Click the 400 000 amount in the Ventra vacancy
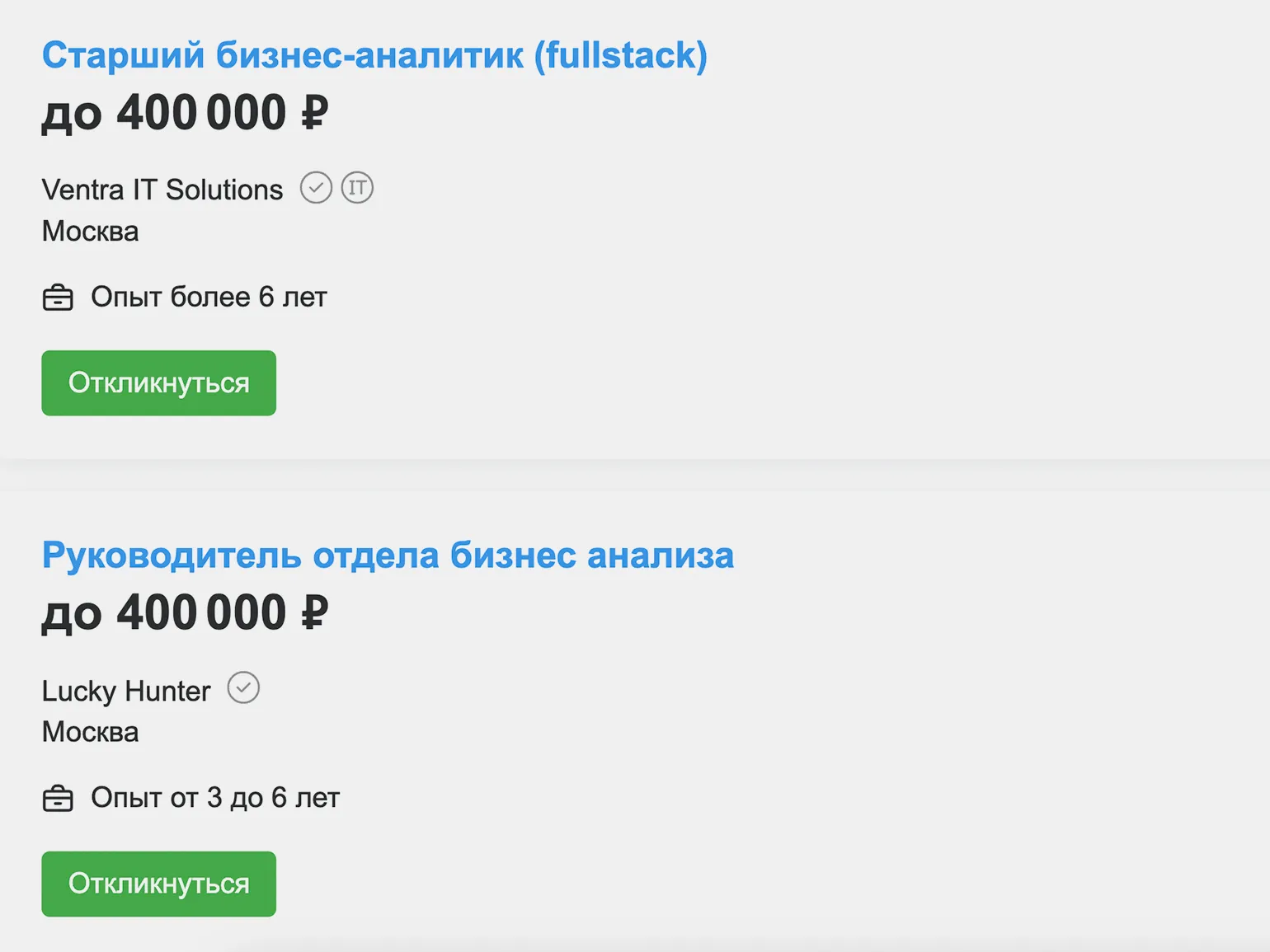 pos(201,113)
